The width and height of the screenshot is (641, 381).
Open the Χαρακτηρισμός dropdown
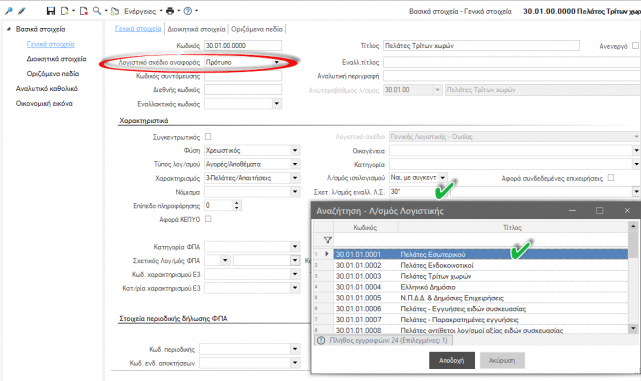[x=295, y=178]
